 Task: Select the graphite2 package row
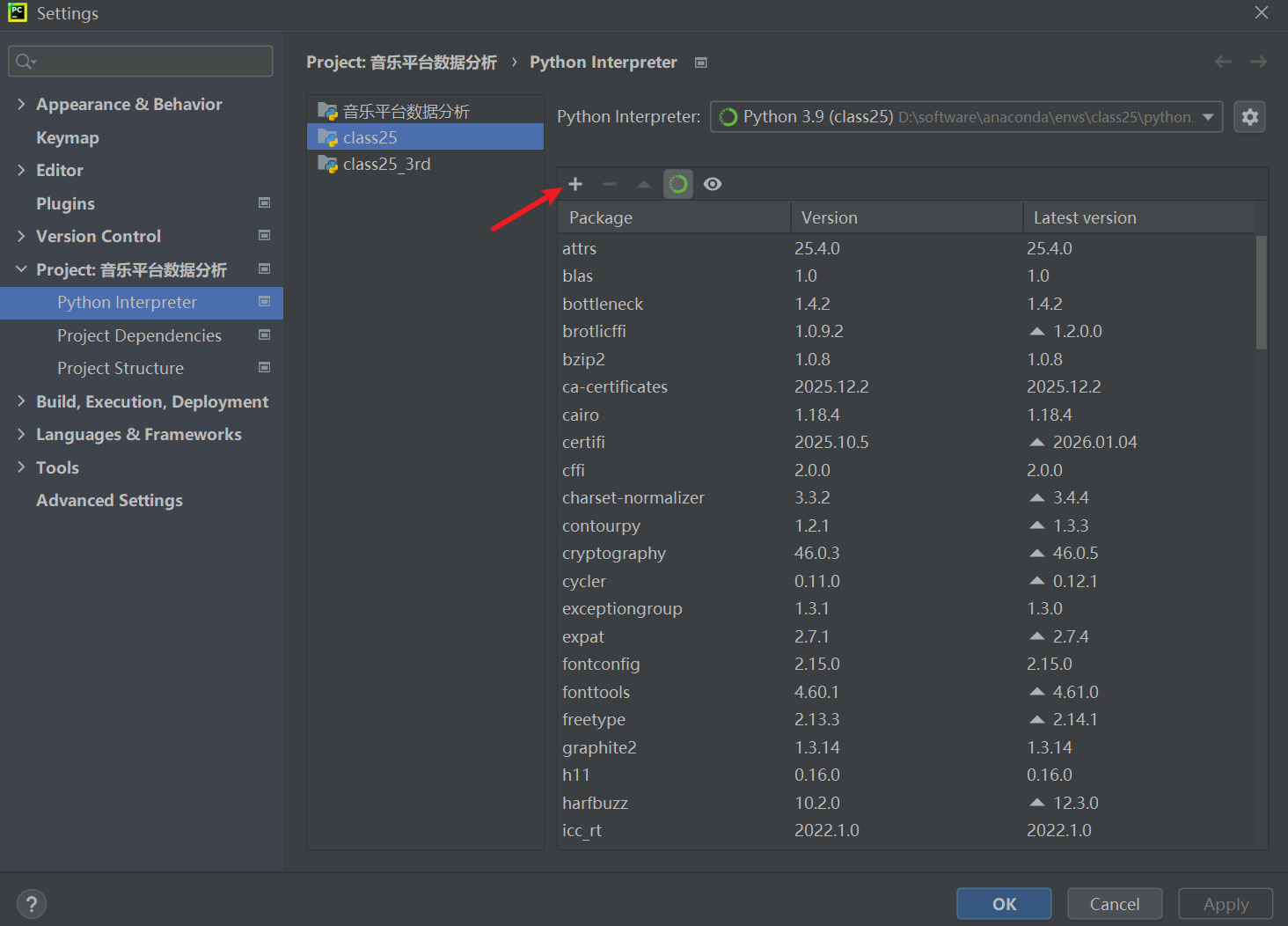tap(906, 747)
